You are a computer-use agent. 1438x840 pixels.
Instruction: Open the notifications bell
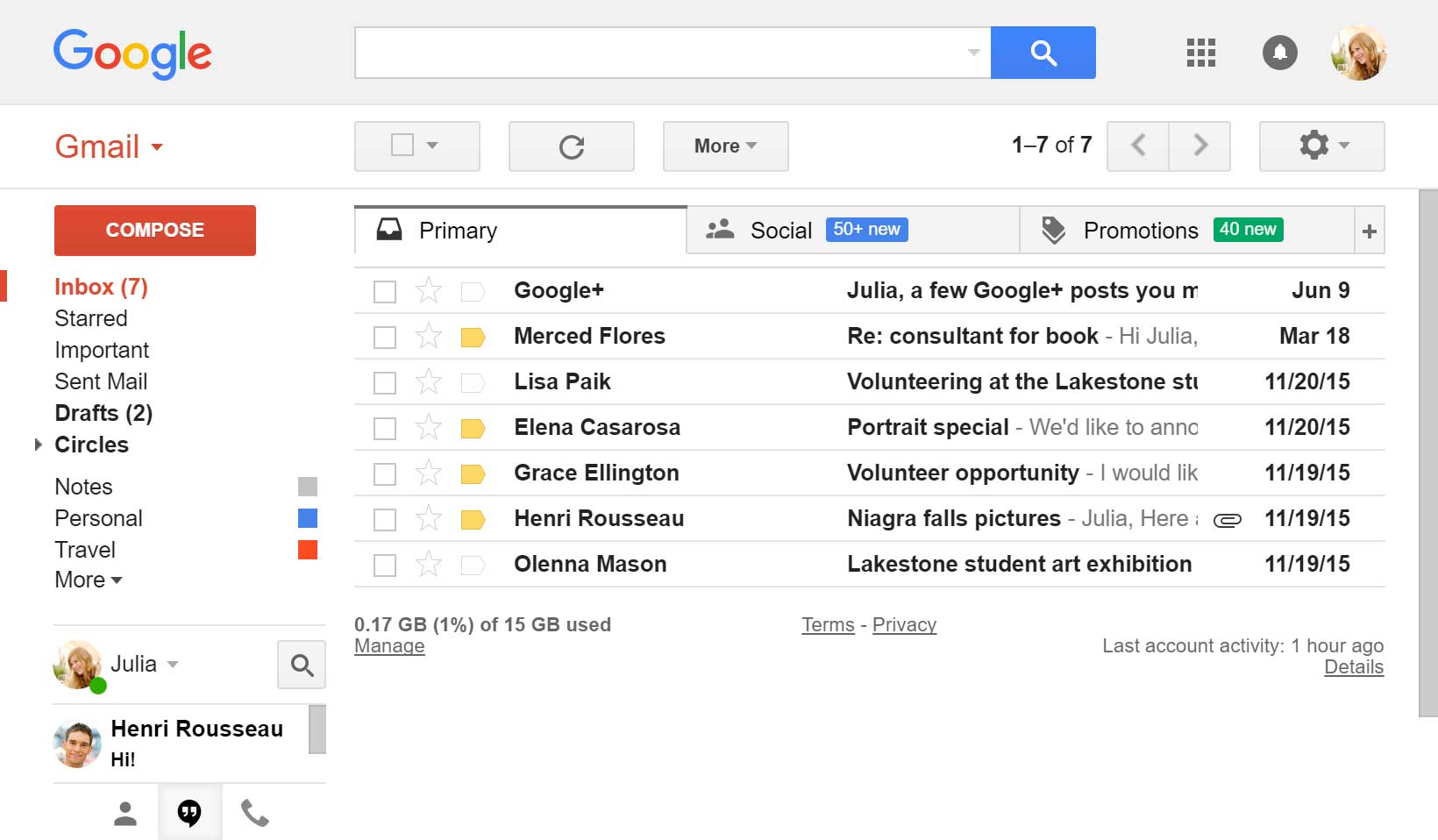(x=1279, y=53)
